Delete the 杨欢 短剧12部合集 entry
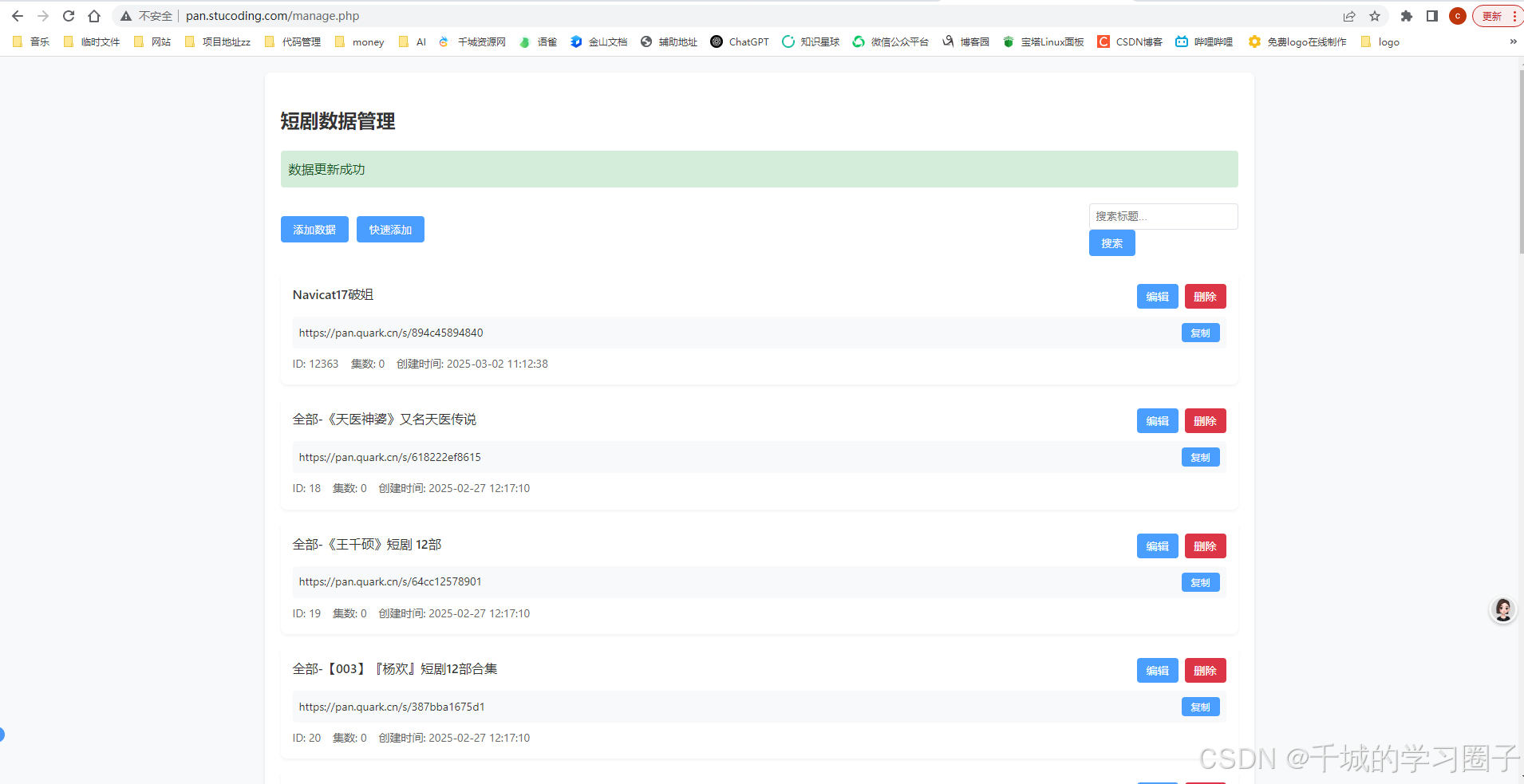 point(1206,671)
